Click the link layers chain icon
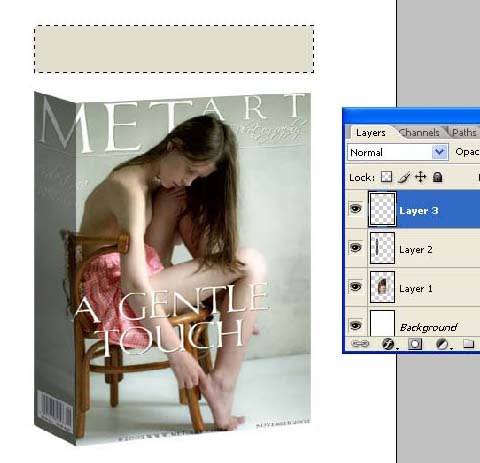The image size is (480, 463). pyautogui.click(x=360, y=343)
